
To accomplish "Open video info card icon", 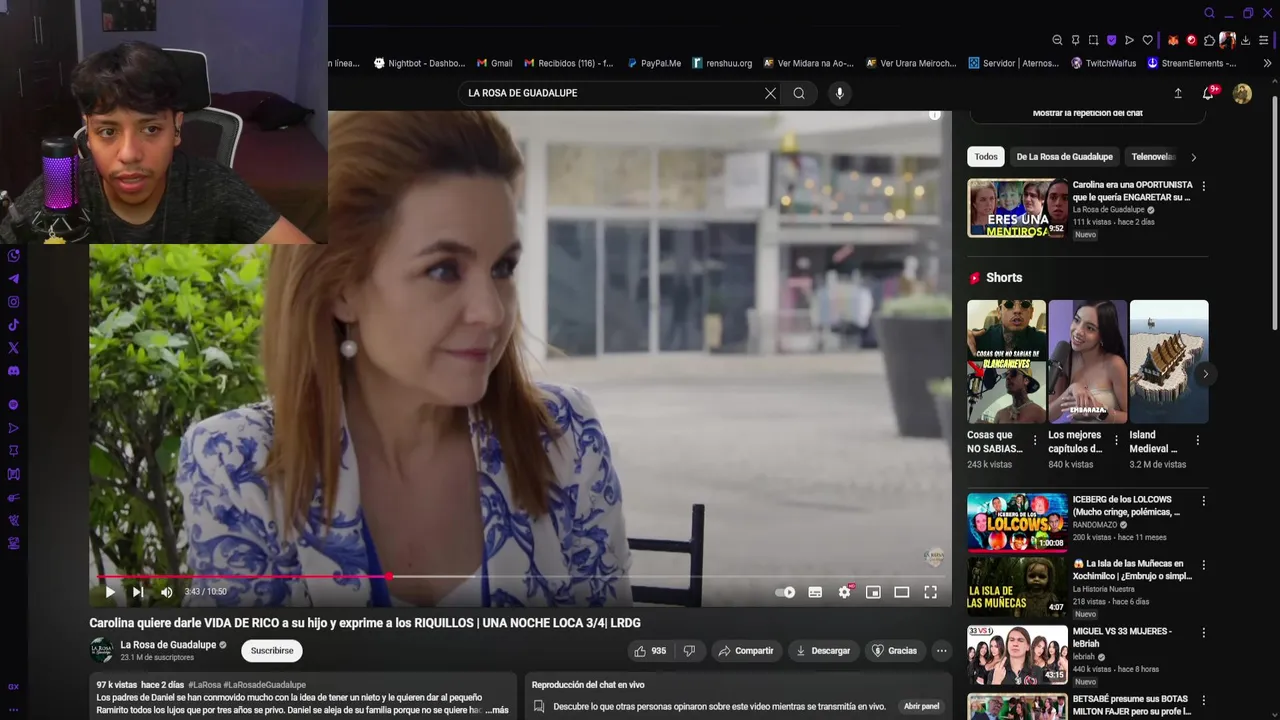I will 934,115.
